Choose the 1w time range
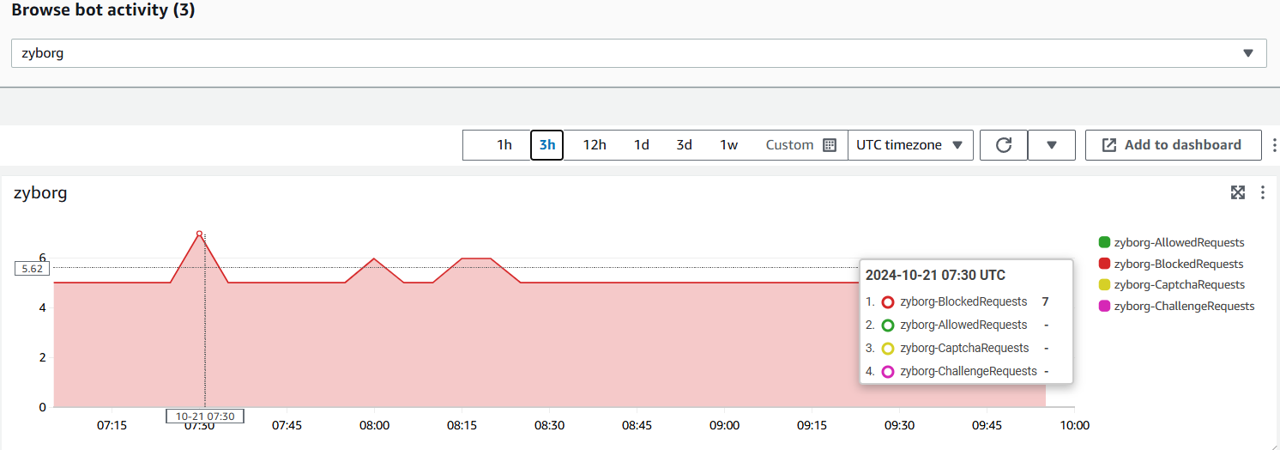This screenshot has width=1280, height=450. pos(729,145)
